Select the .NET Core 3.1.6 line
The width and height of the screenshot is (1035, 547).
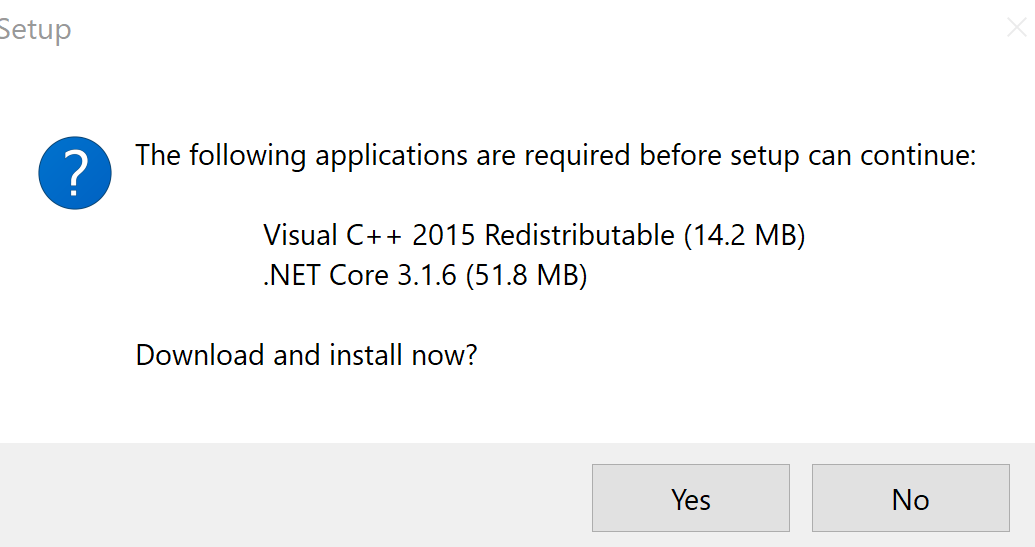(425, 275)
